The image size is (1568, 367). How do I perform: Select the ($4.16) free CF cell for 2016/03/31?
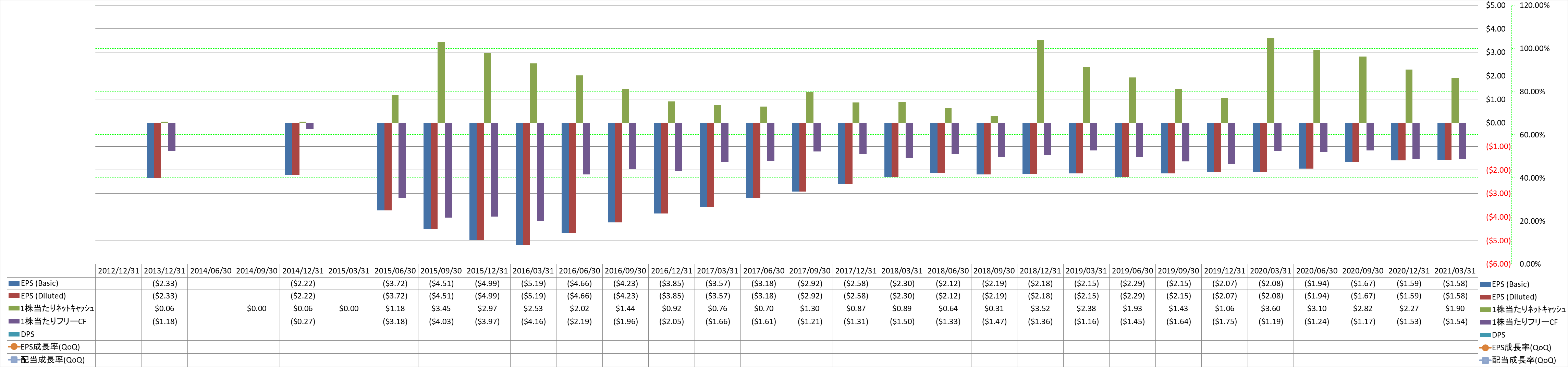[533, 321]
